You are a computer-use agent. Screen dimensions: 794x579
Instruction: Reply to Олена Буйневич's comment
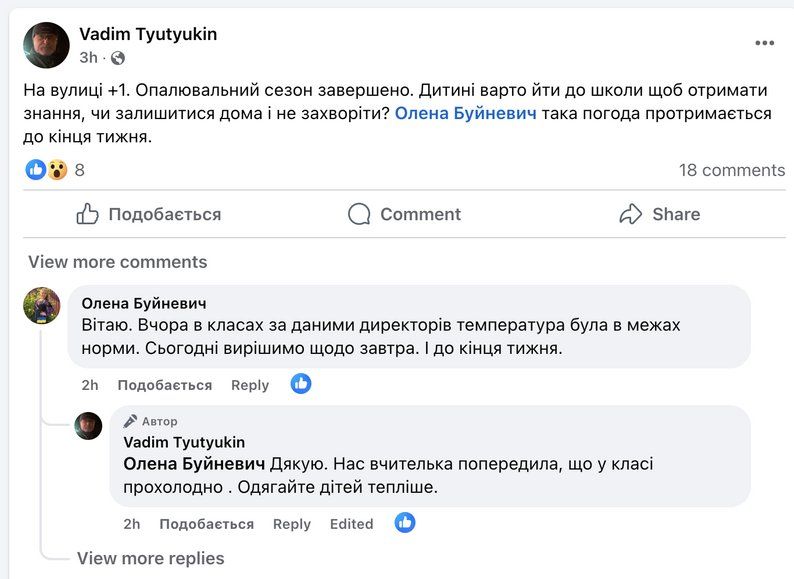[x=250, y=385]
